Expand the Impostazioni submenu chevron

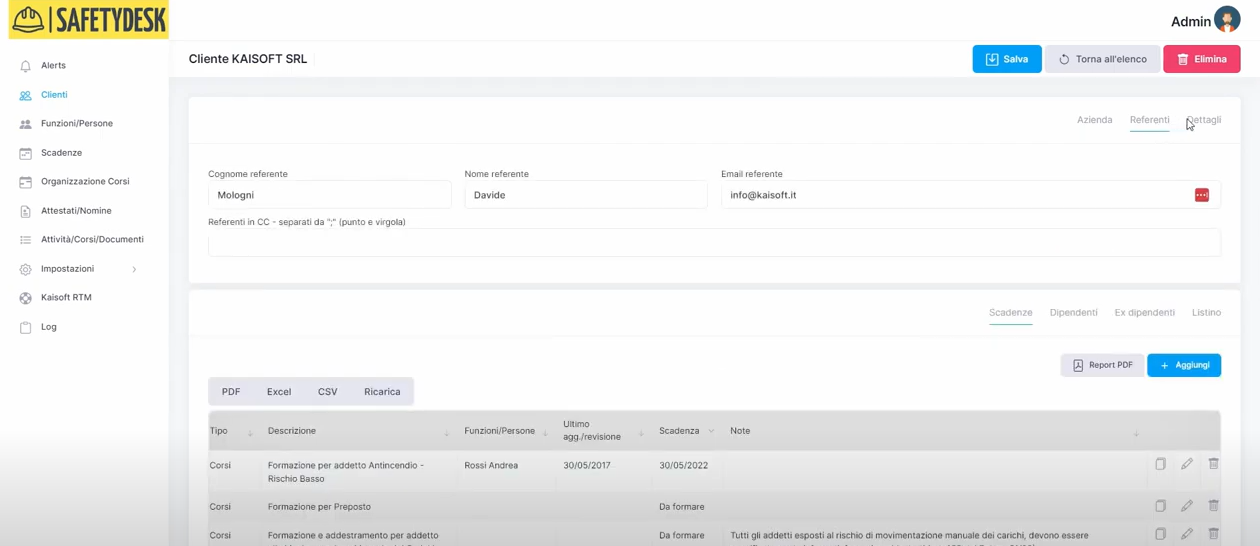click(x=134, y=269)
